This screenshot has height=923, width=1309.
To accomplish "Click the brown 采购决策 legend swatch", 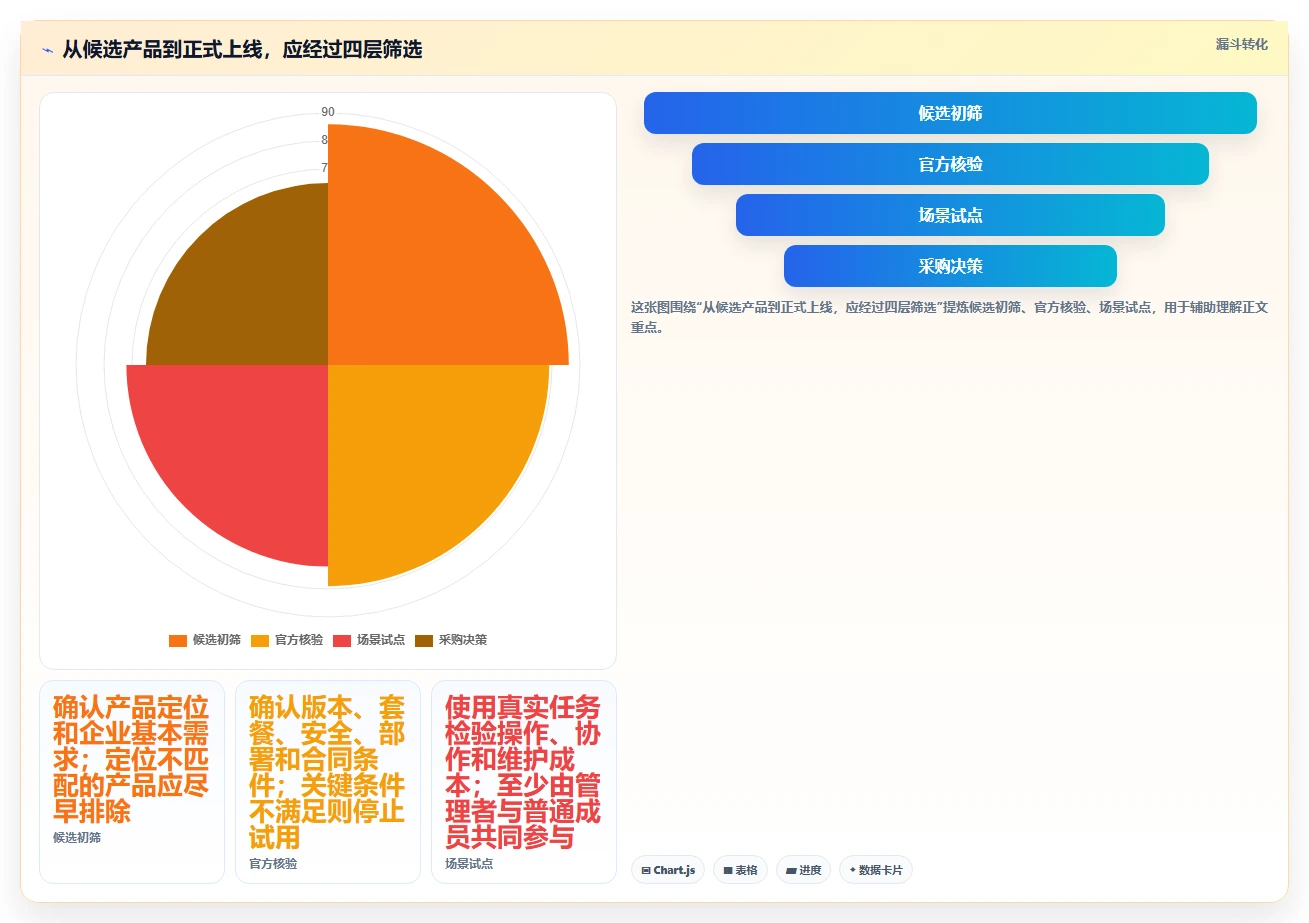I will 424,640.
